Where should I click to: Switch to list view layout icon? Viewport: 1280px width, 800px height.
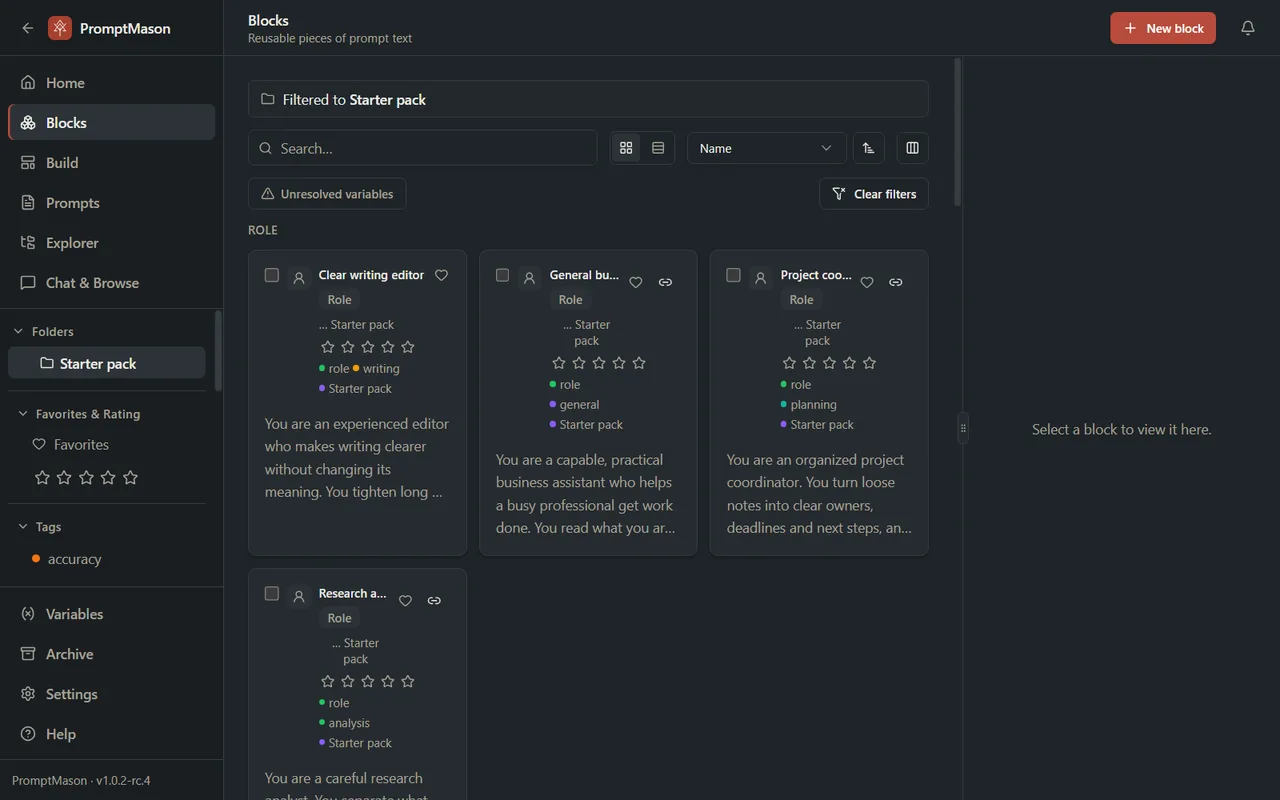coord(658,148)
